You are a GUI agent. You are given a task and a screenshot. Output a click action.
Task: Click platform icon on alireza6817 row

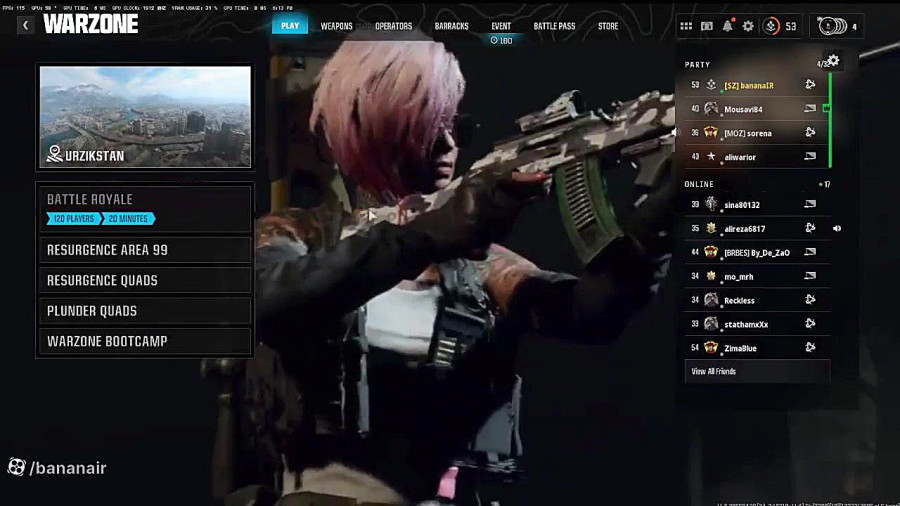(x=810, y=228)
